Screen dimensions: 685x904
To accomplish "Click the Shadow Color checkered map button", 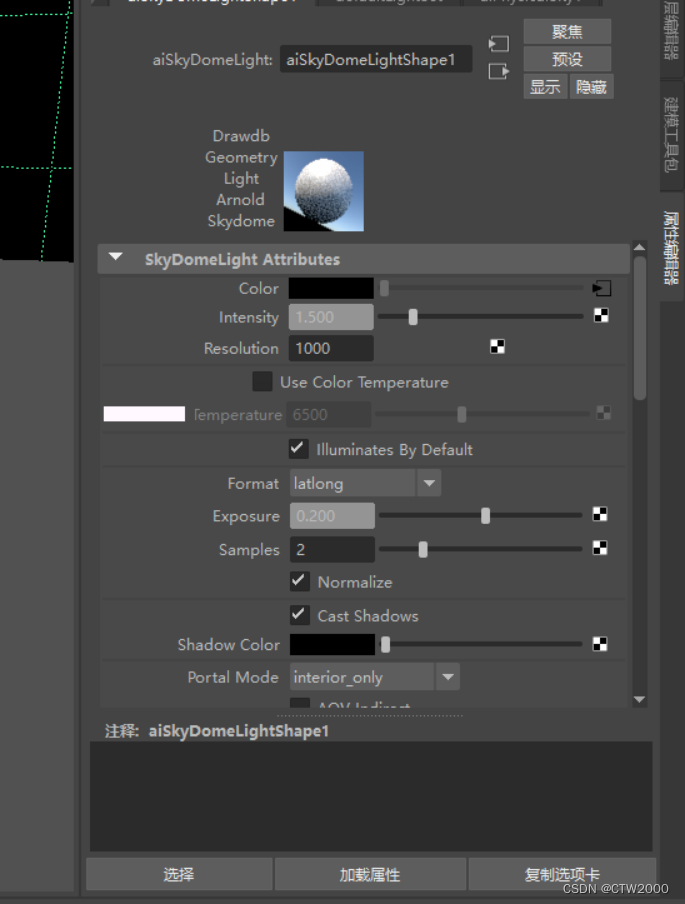I will click(x=600, y=644).
